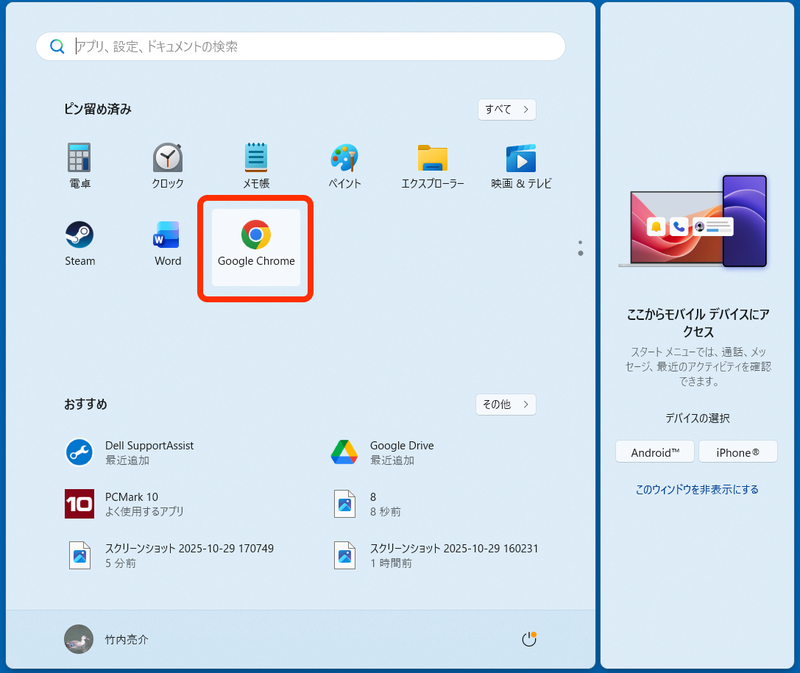
Task: Open Google Drive recommendation
Action: 383,453
